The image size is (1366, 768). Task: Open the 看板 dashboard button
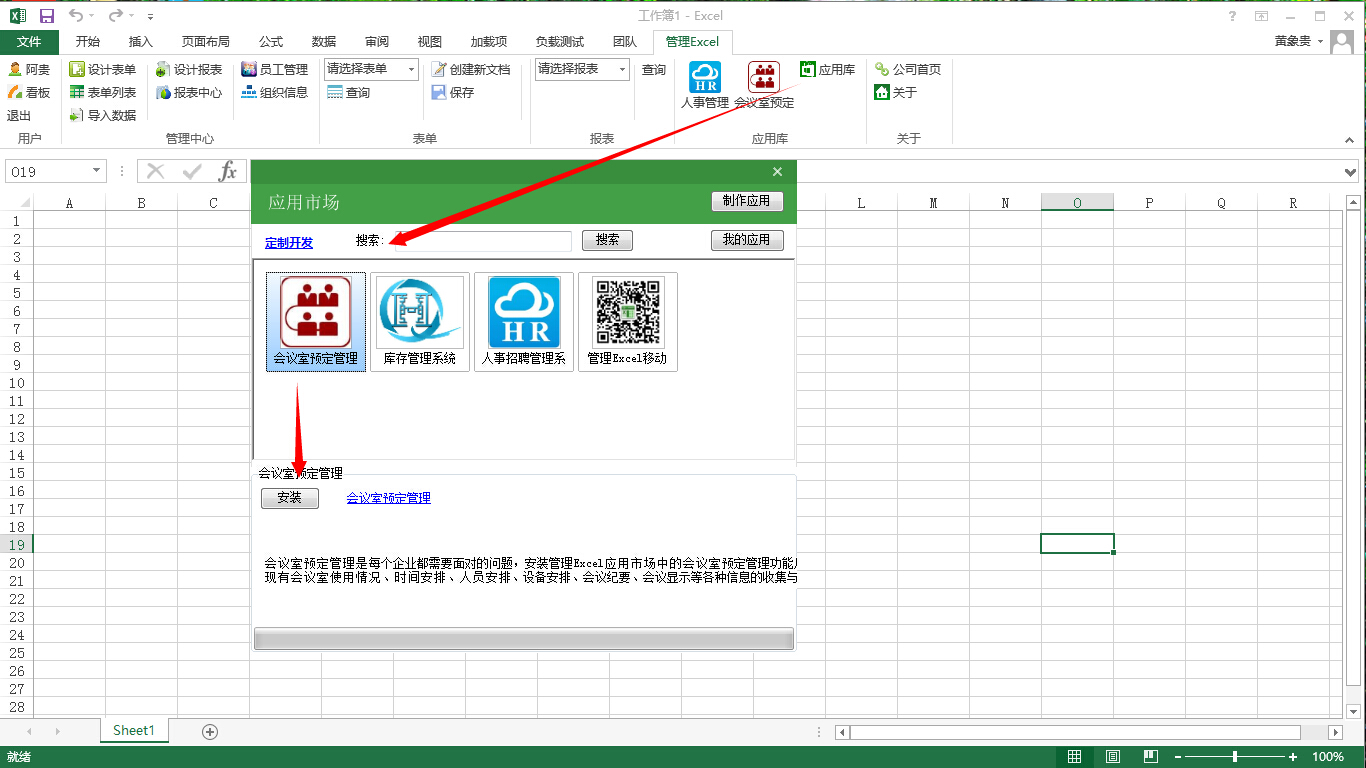click(x=29, y=92)
